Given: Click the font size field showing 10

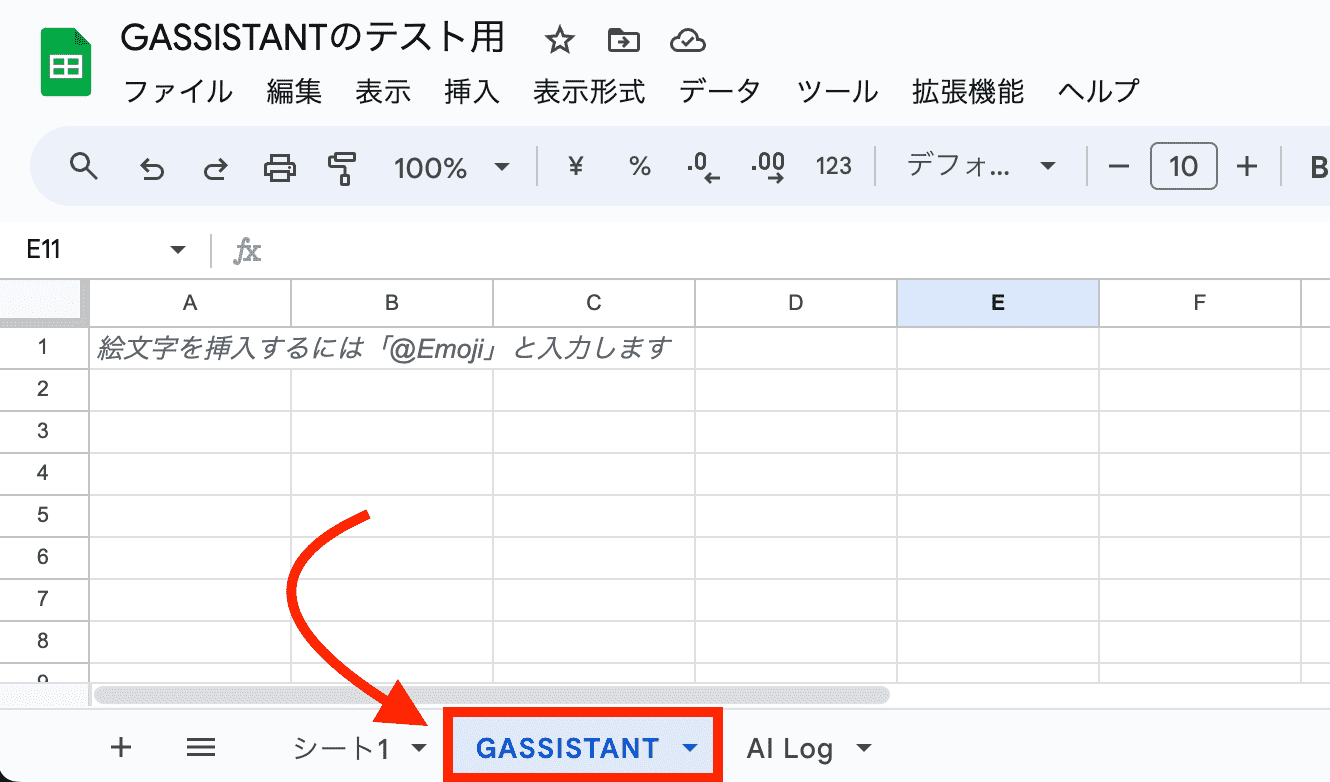Looking at the screenshot, I should (1184, 166).
